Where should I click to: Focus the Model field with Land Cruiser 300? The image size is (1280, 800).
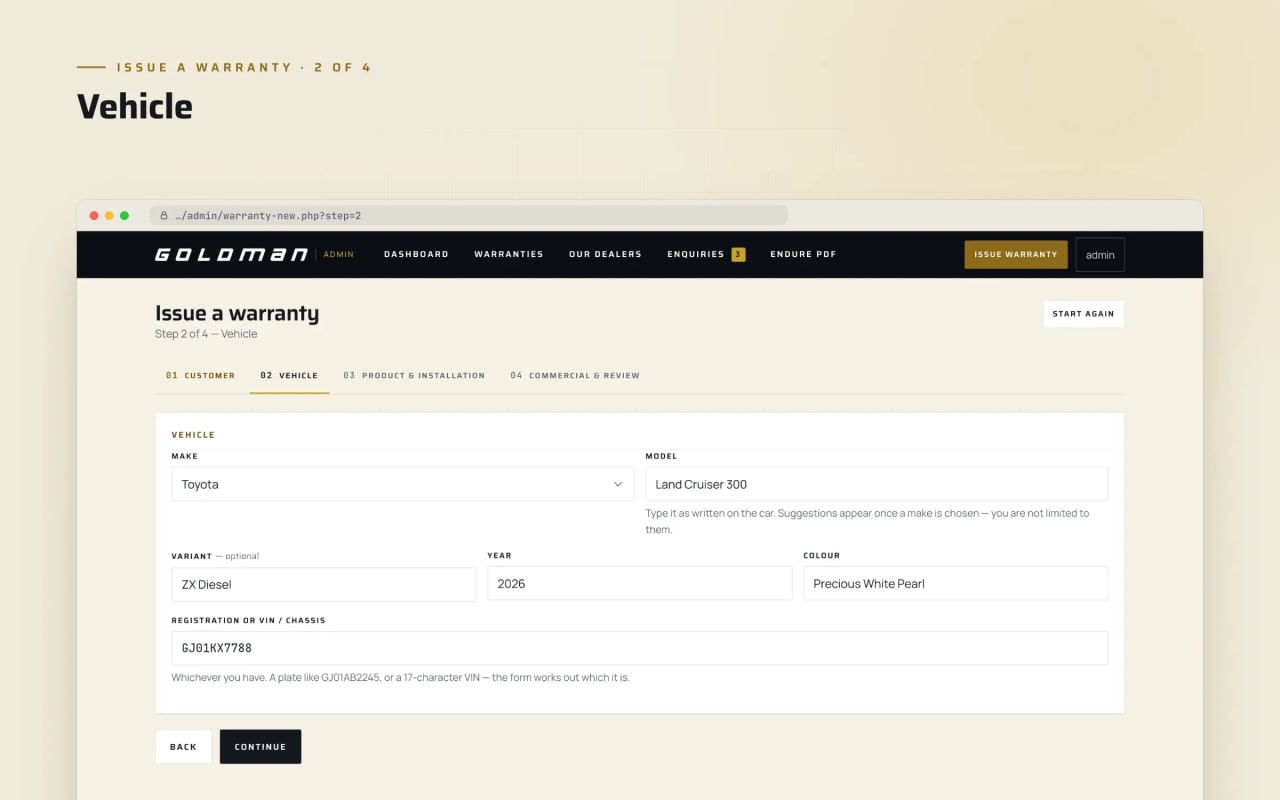coord(877,484)
